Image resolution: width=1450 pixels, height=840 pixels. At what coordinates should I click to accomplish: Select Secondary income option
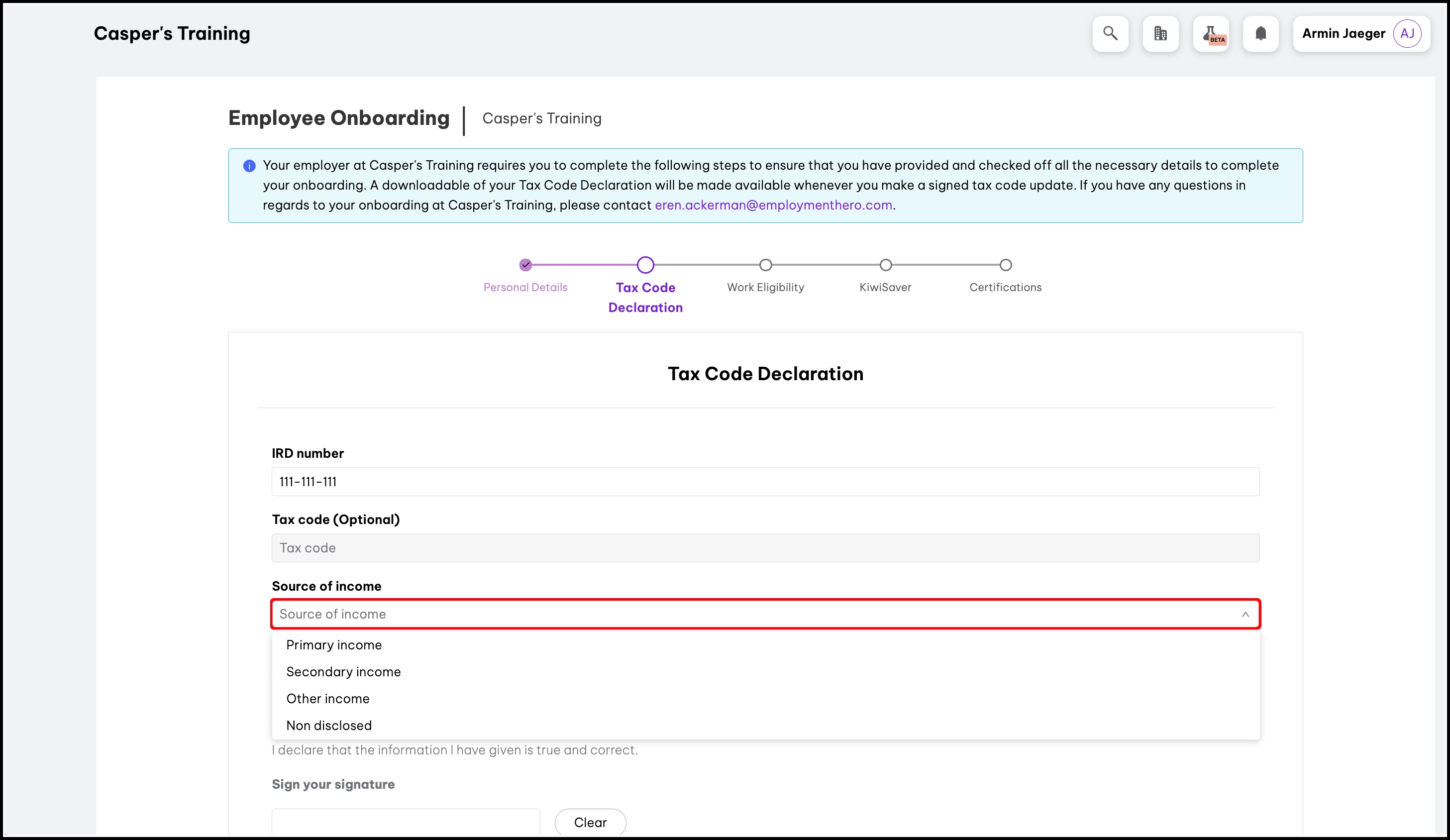click(765, 671)
